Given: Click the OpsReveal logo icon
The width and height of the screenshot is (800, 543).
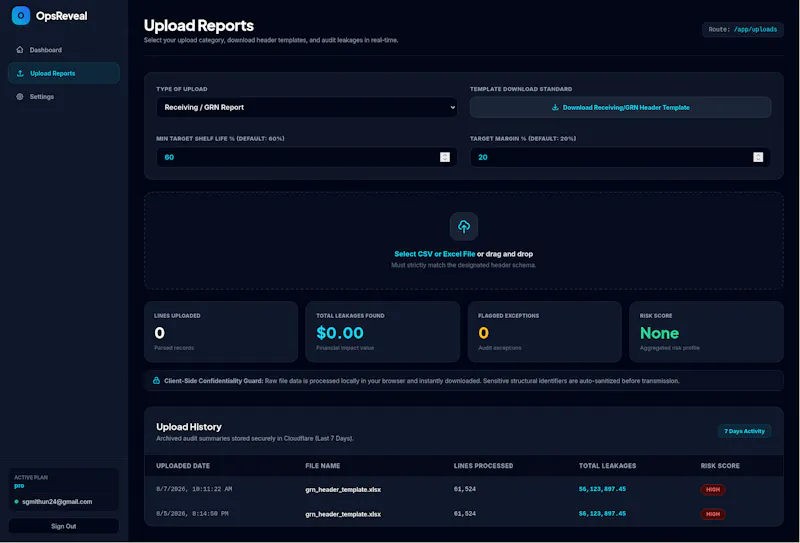Looking at the screenshot, I should click(x=21, y=15).
